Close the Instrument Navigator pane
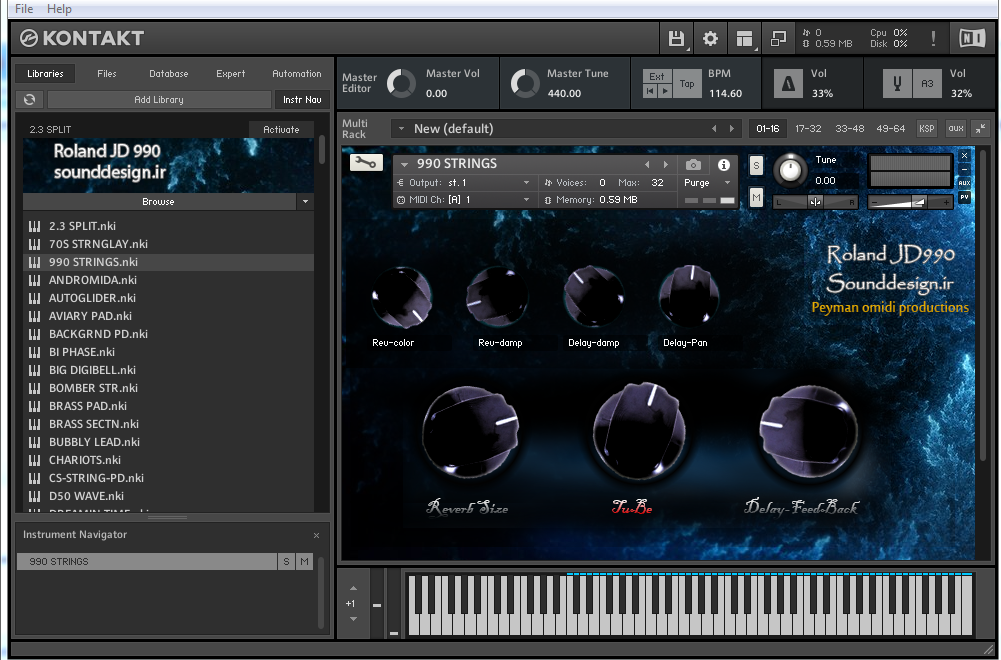 316,536
